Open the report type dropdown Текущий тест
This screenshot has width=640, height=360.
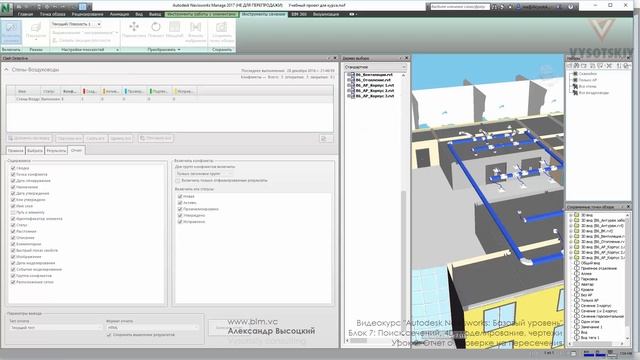coord(55,327)
